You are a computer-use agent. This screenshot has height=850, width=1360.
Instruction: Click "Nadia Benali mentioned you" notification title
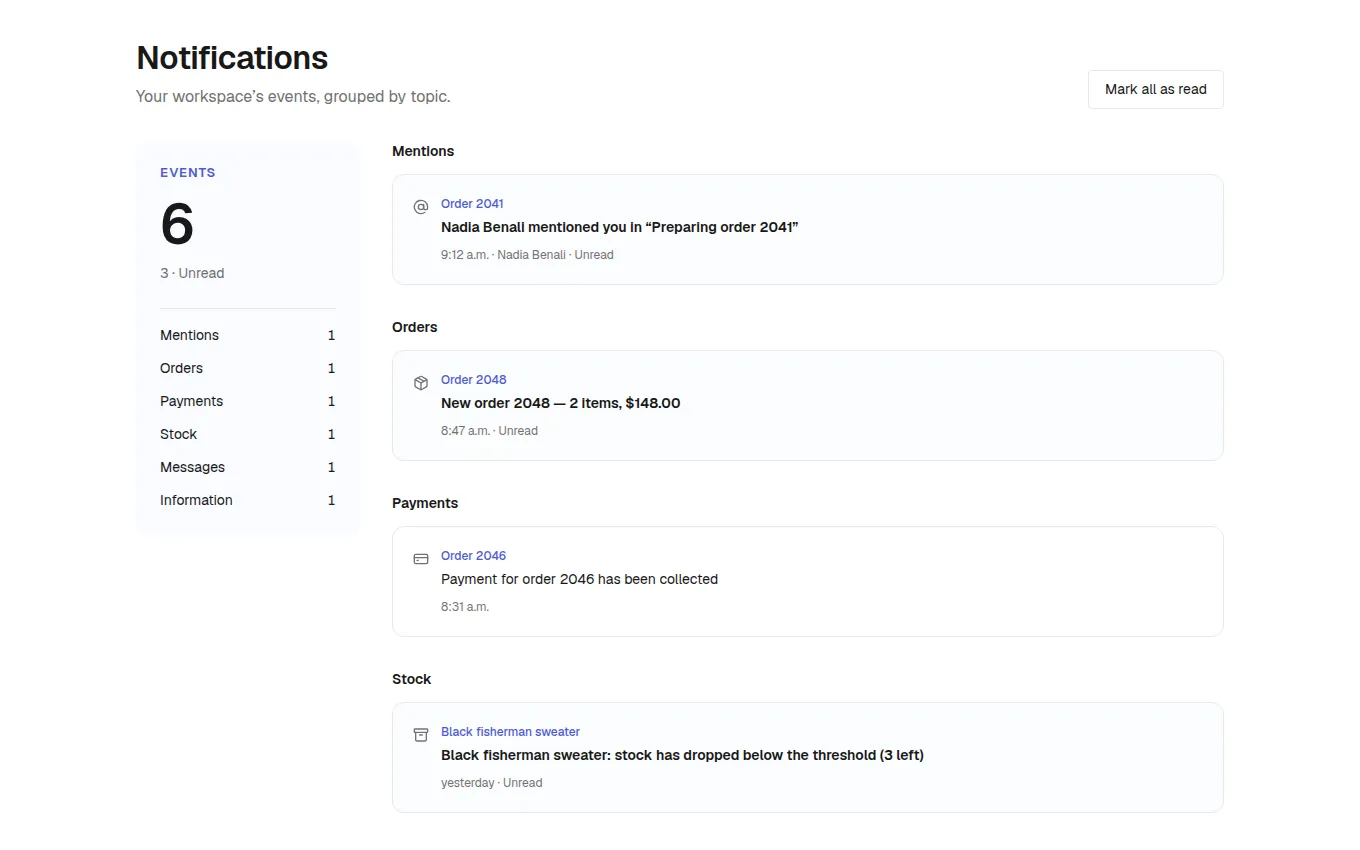619,227
